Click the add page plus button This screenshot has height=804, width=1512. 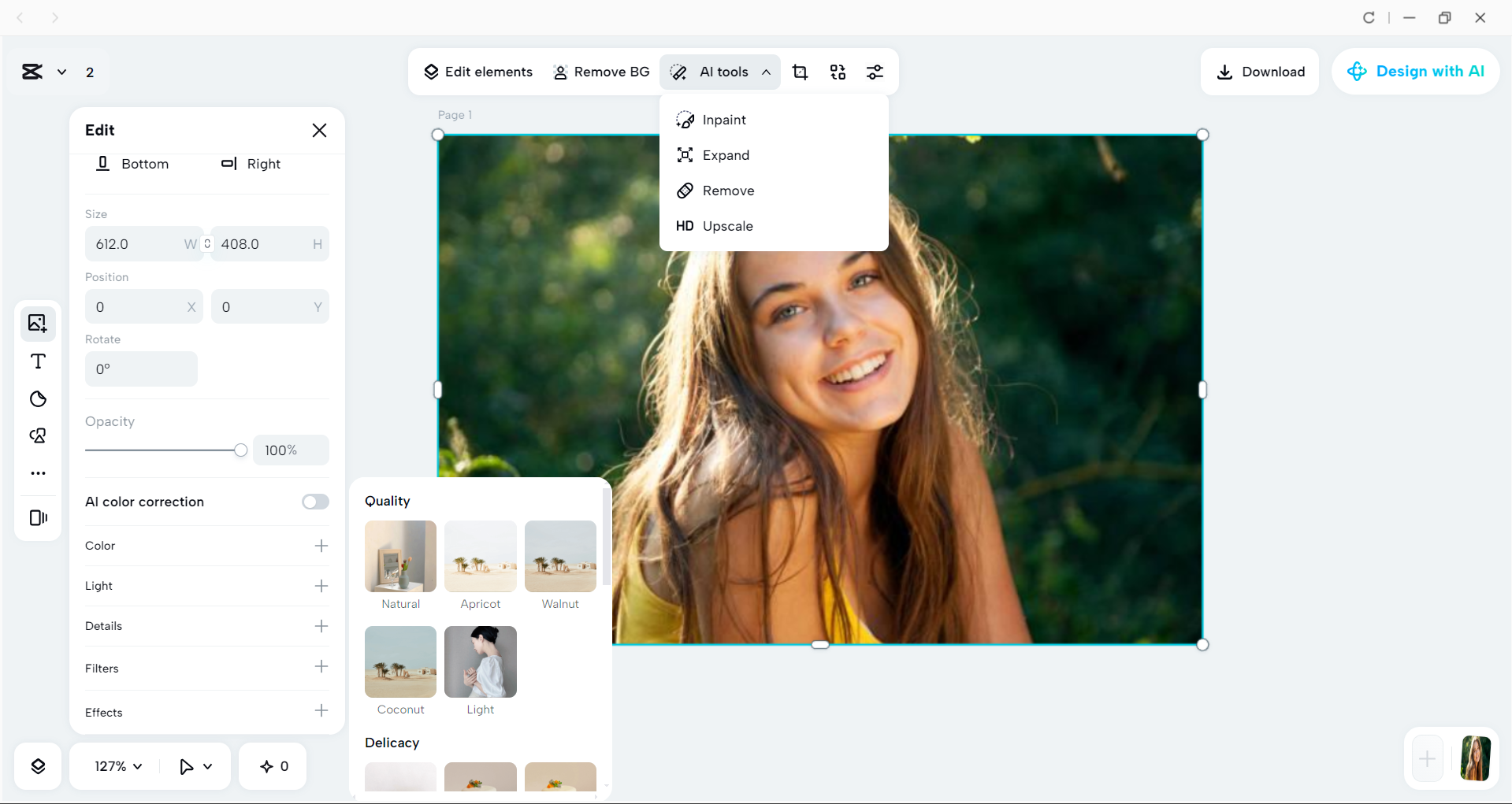tap(1427, 759)
